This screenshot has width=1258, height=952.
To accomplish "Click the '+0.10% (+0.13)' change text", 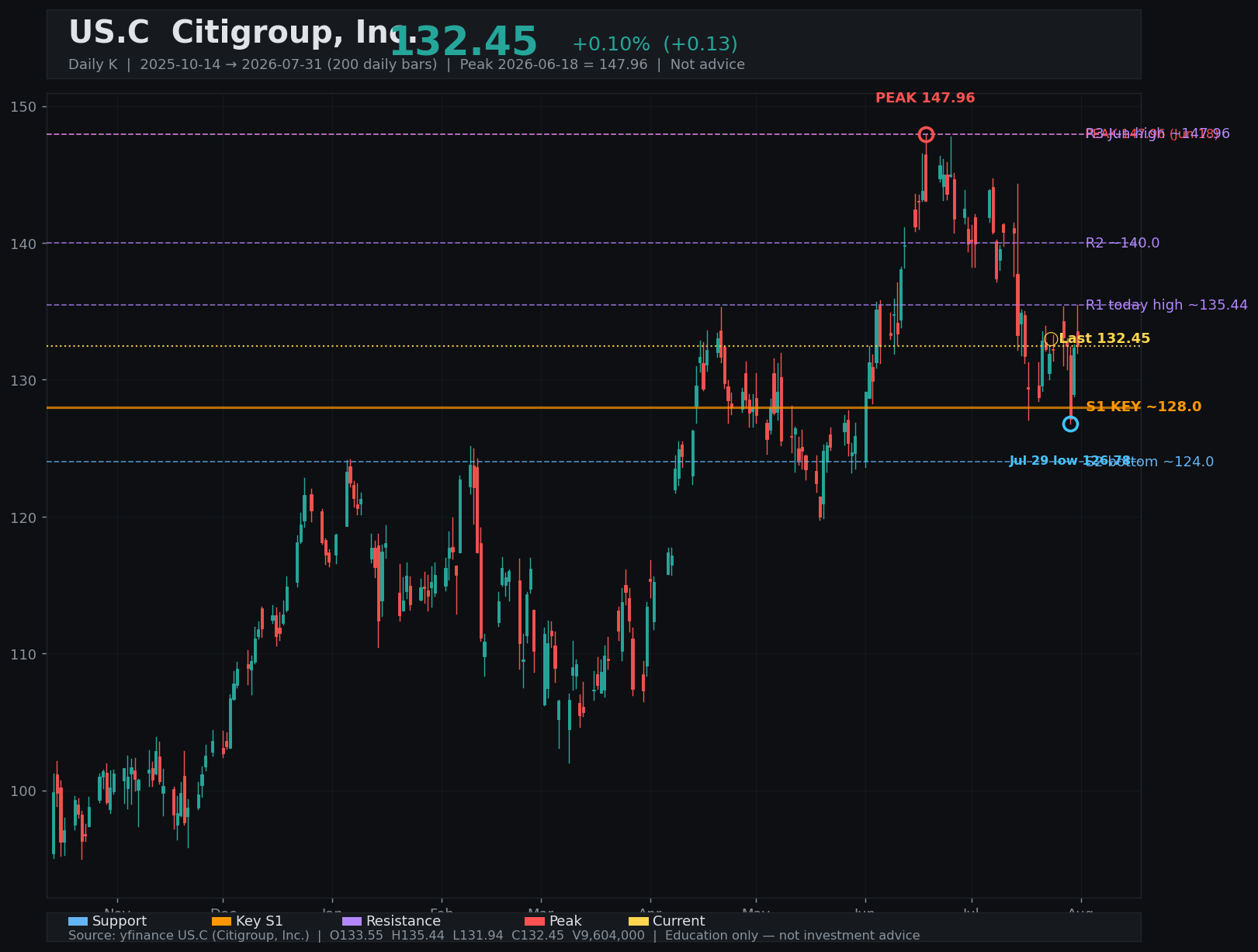I will [655, 44].
